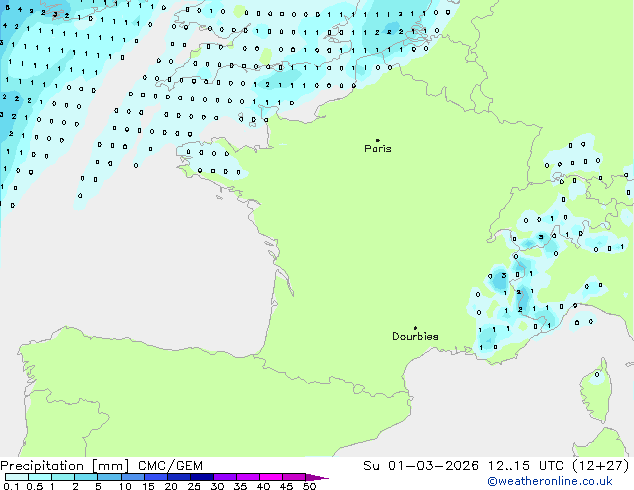
Task: Click the legend value 35
Action: [240, 486]
